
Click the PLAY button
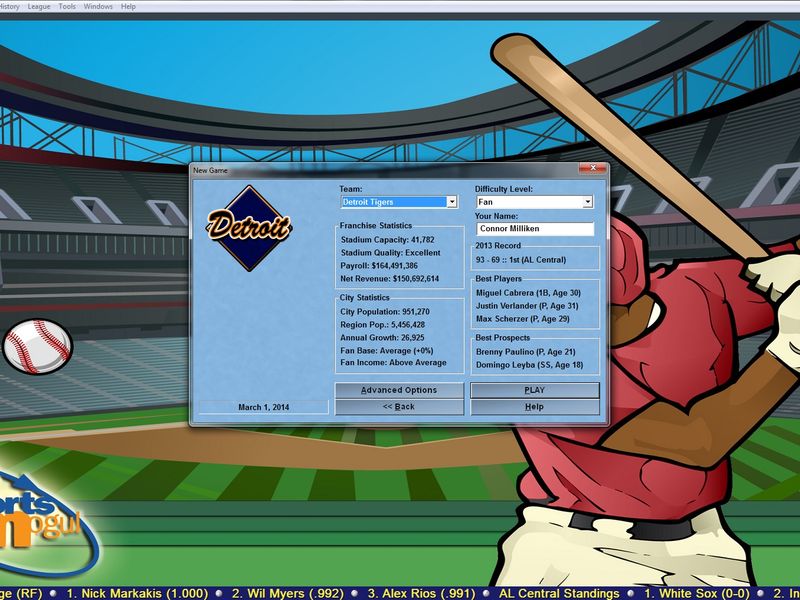click(535, 390)
